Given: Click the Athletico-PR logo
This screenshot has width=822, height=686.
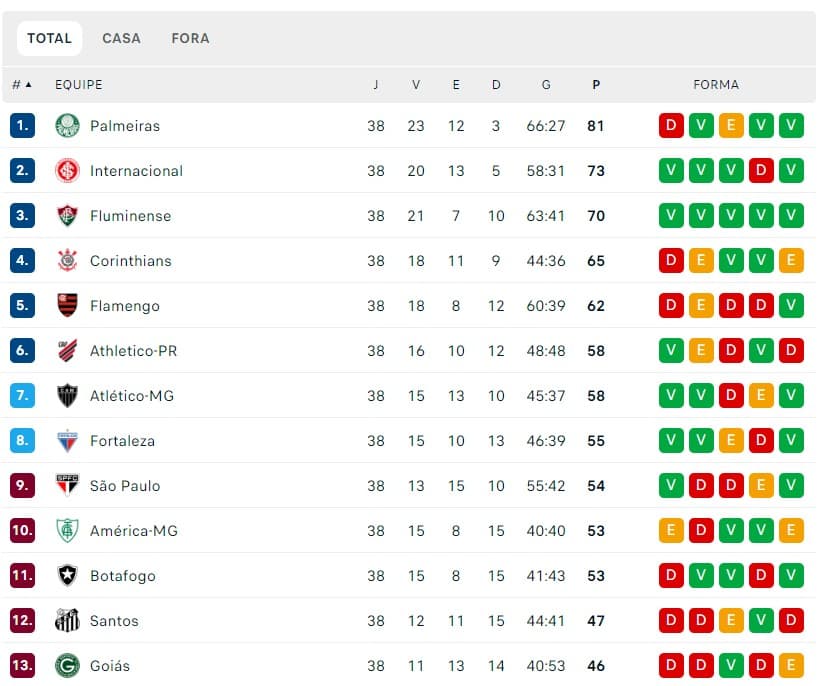Looking at the screenshot, I should click(67, 351).
